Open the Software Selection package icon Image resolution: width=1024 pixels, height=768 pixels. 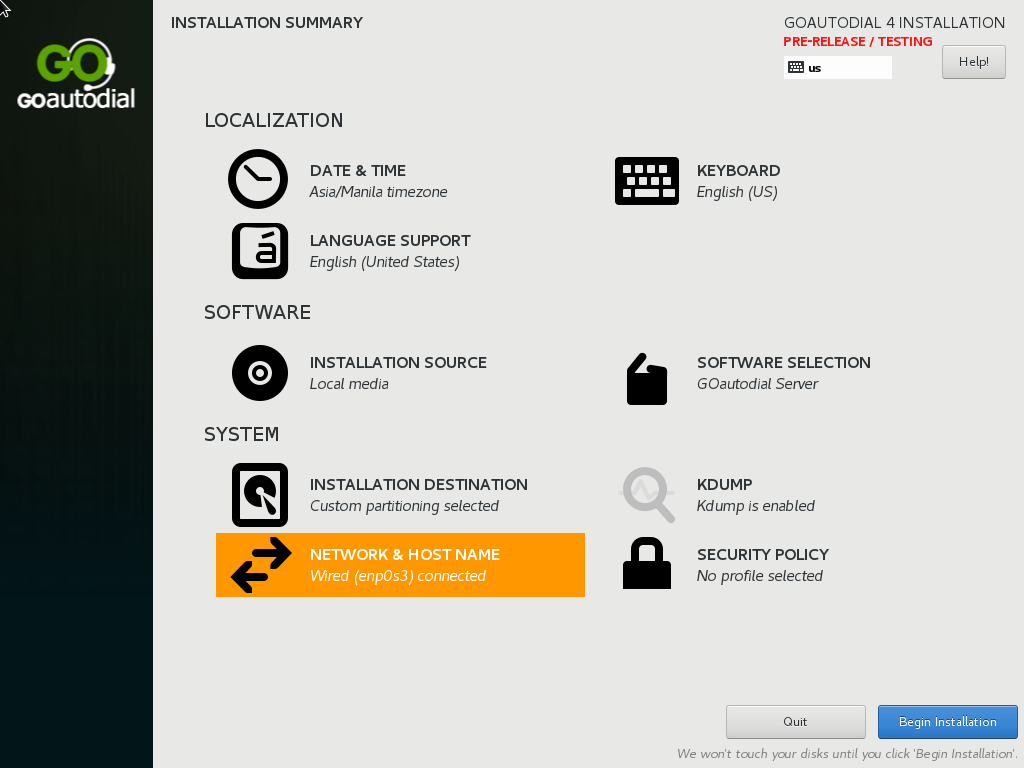click(x=647, y=379)
